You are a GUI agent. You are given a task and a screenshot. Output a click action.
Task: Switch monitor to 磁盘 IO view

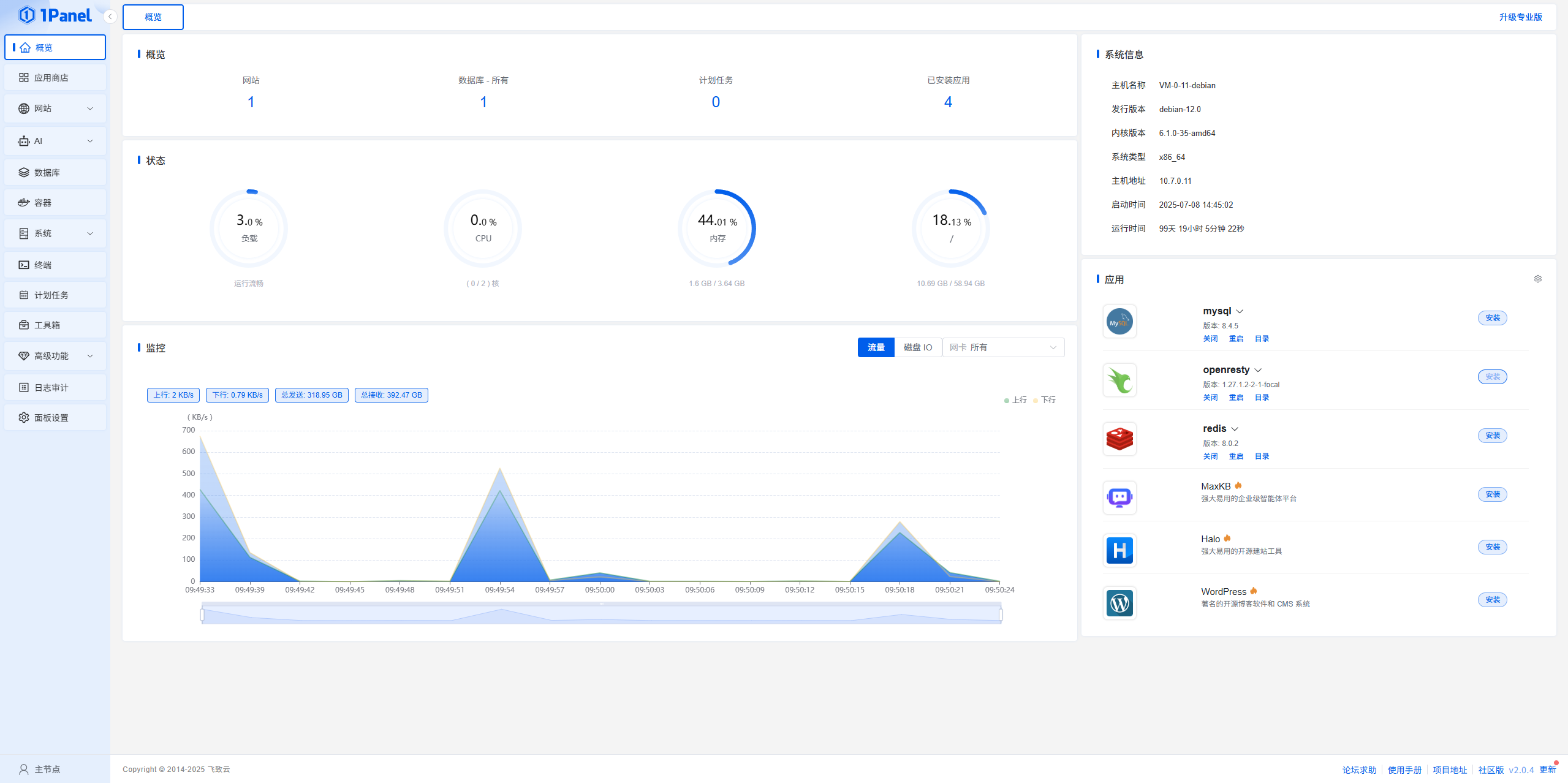pyautogui.click(x=917, y=347)
